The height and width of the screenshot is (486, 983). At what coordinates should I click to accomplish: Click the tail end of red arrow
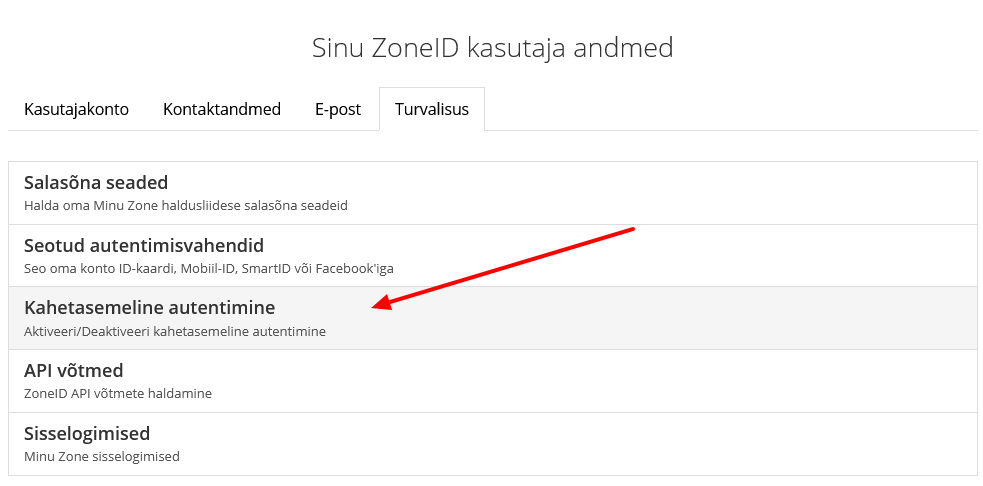point(632,230)
